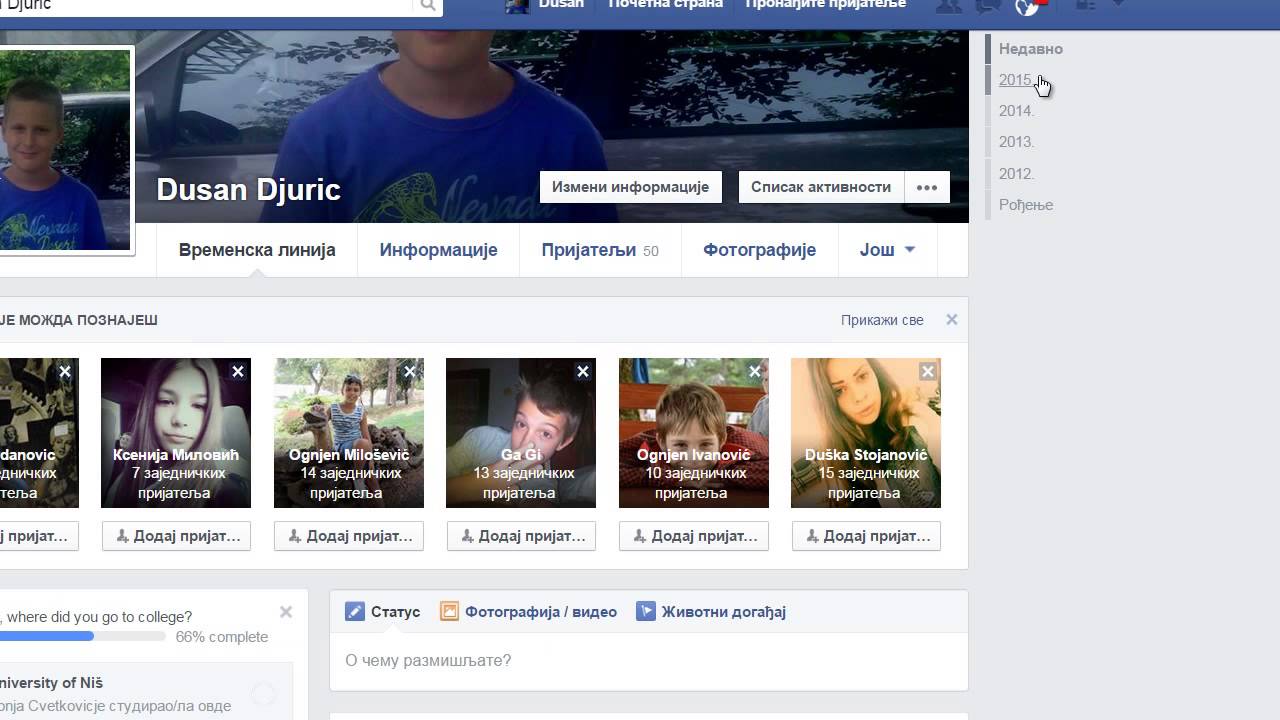The height and width of the screenshot is (720, 1280).
Task: Dismiss Ognjen Ivanović suggestion
Action: (755, 372)
